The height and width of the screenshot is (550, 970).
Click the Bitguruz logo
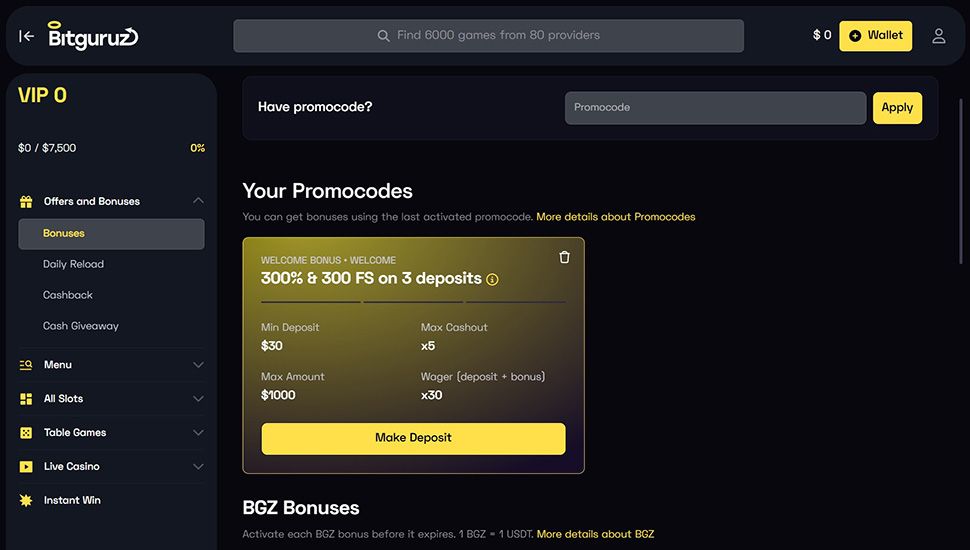coord(93,35)
